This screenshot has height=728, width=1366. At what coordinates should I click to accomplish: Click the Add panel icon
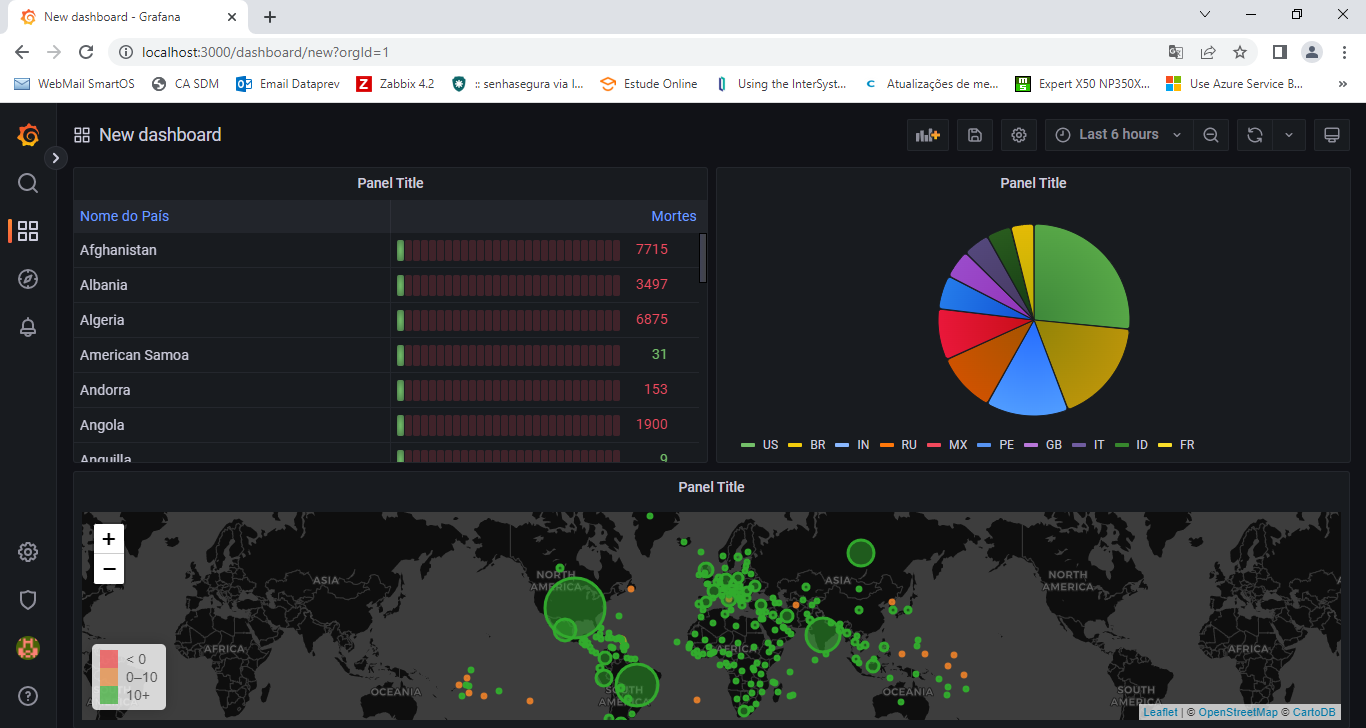928,135
